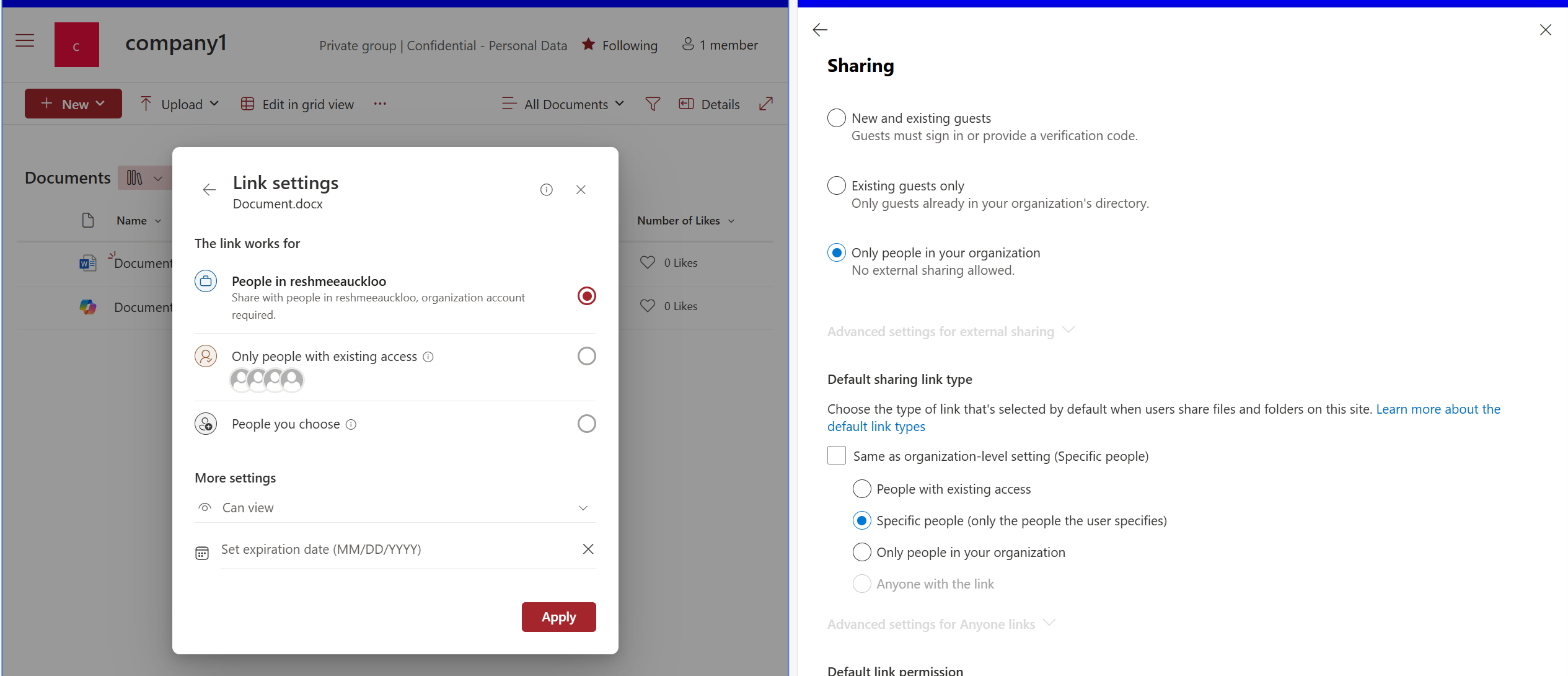Click the Set expiration date input field

point(372,549)
